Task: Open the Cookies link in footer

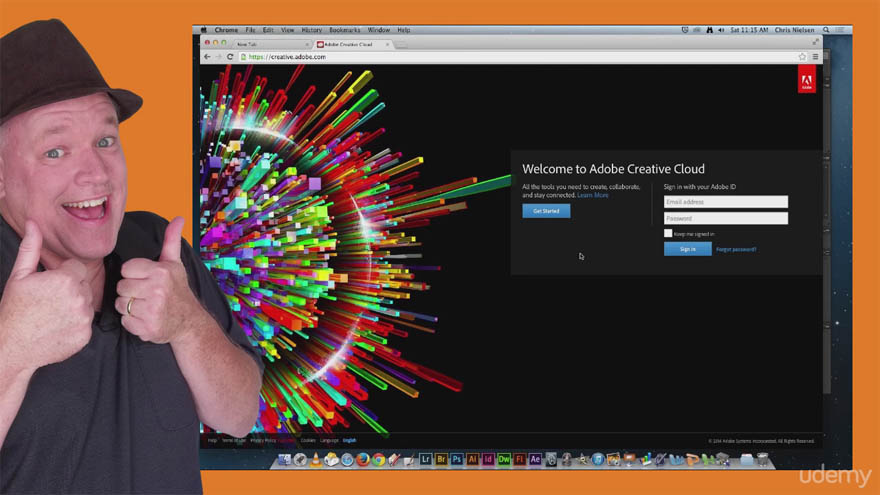Action: coord(308,441)
